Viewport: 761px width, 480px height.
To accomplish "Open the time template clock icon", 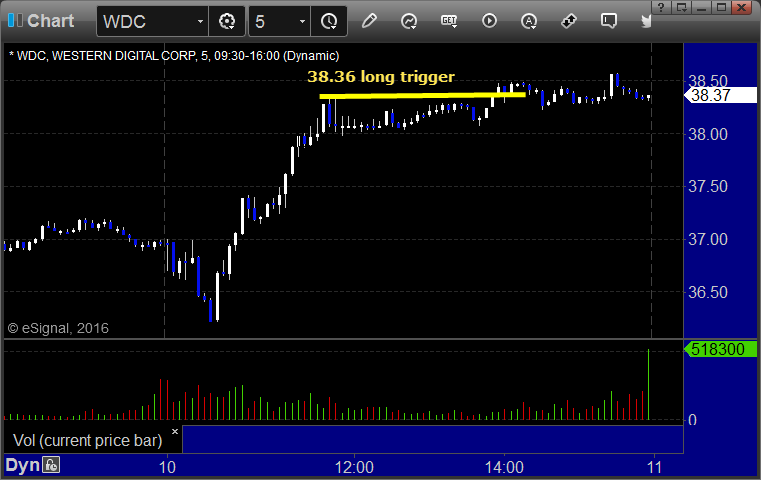I will (329, 21).
